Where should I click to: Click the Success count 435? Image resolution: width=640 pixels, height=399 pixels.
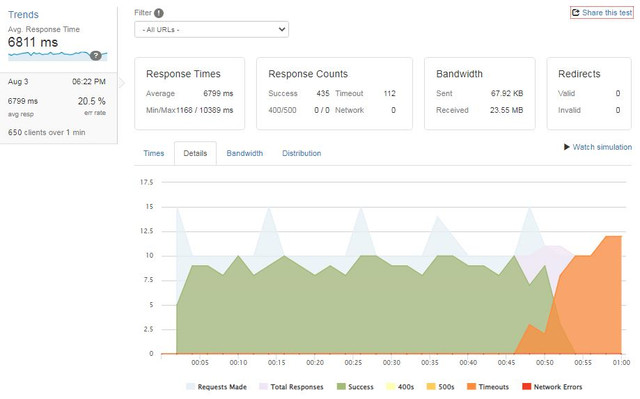coord(323,93)
